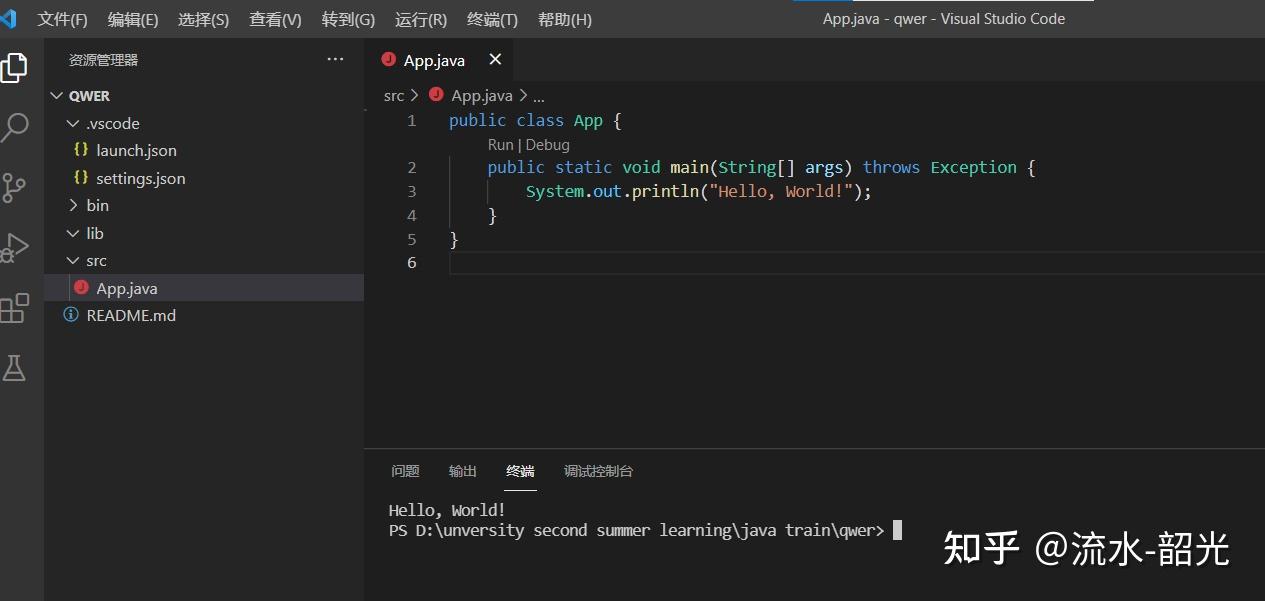The width and height of the screenshot is (1265, 601).
Task: Open the Run and Debug panel
Action: [x=15, y=247]
